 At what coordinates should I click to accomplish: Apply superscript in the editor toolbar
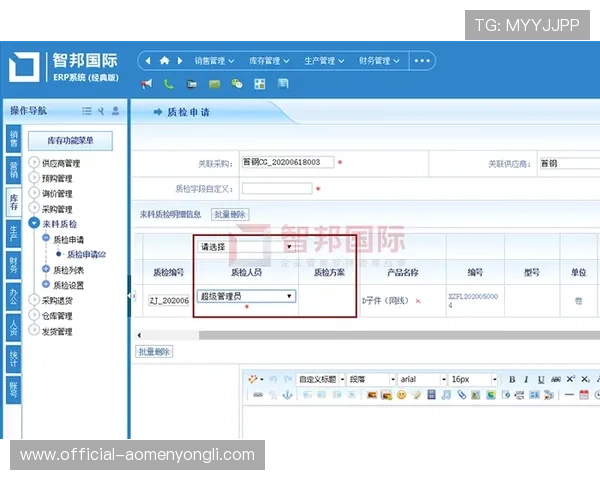pyautogui.click(x=571, y=379)
